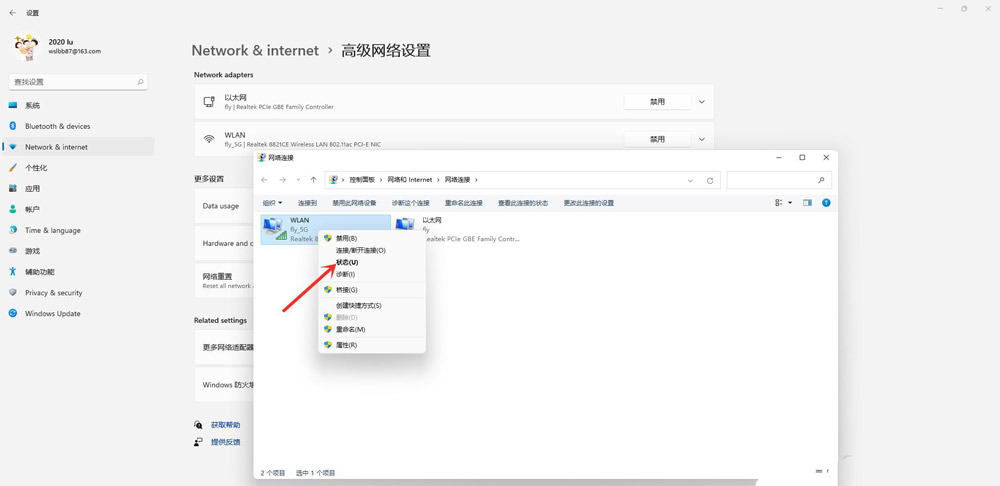
Task: Click 控制面板 in address bar
Action: tap(362, 180)
